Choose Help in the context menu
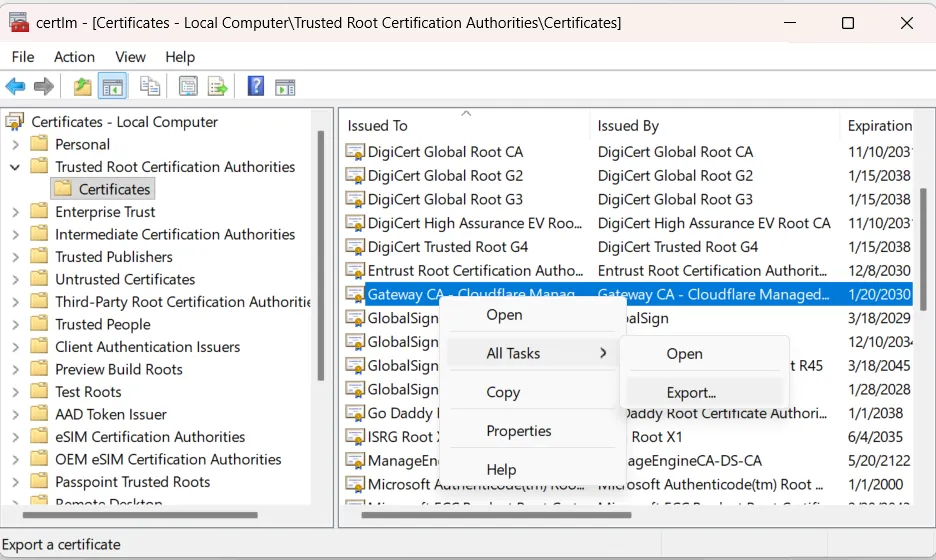Screen dimensions: 936x560 point(531,470)
